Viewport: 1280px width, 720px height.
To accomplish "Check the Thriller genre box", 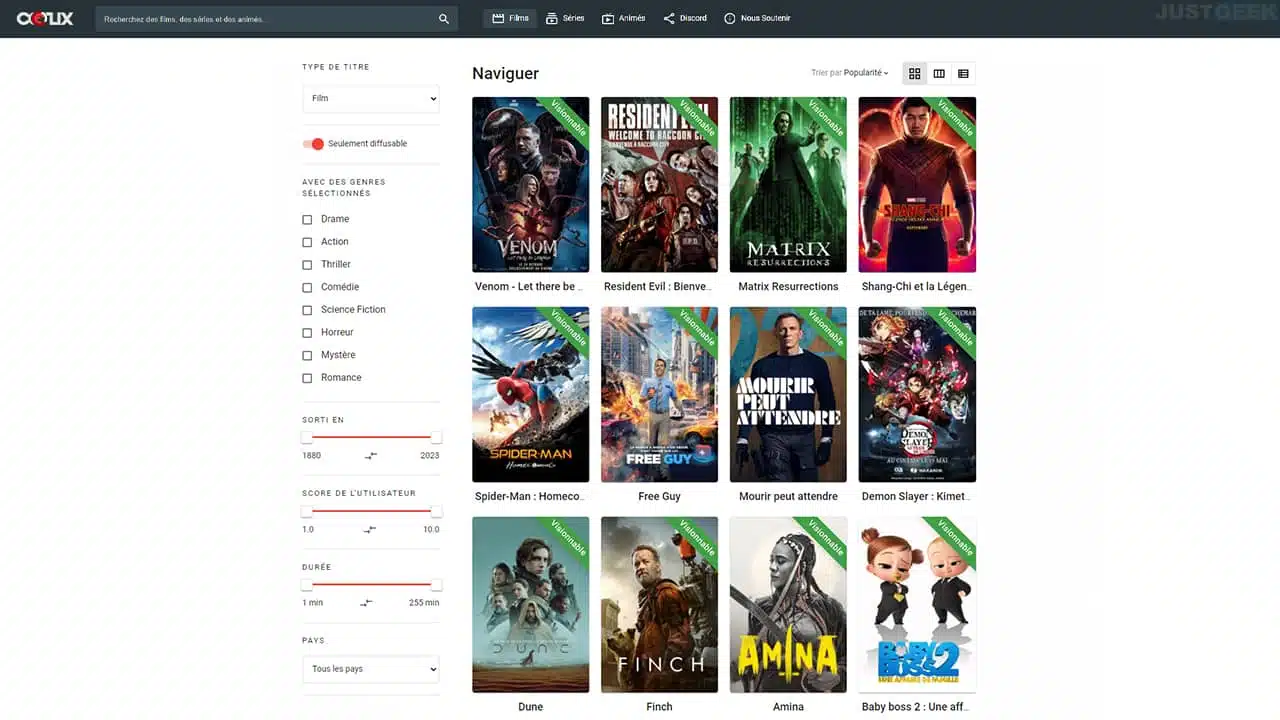I will (307, 265).
